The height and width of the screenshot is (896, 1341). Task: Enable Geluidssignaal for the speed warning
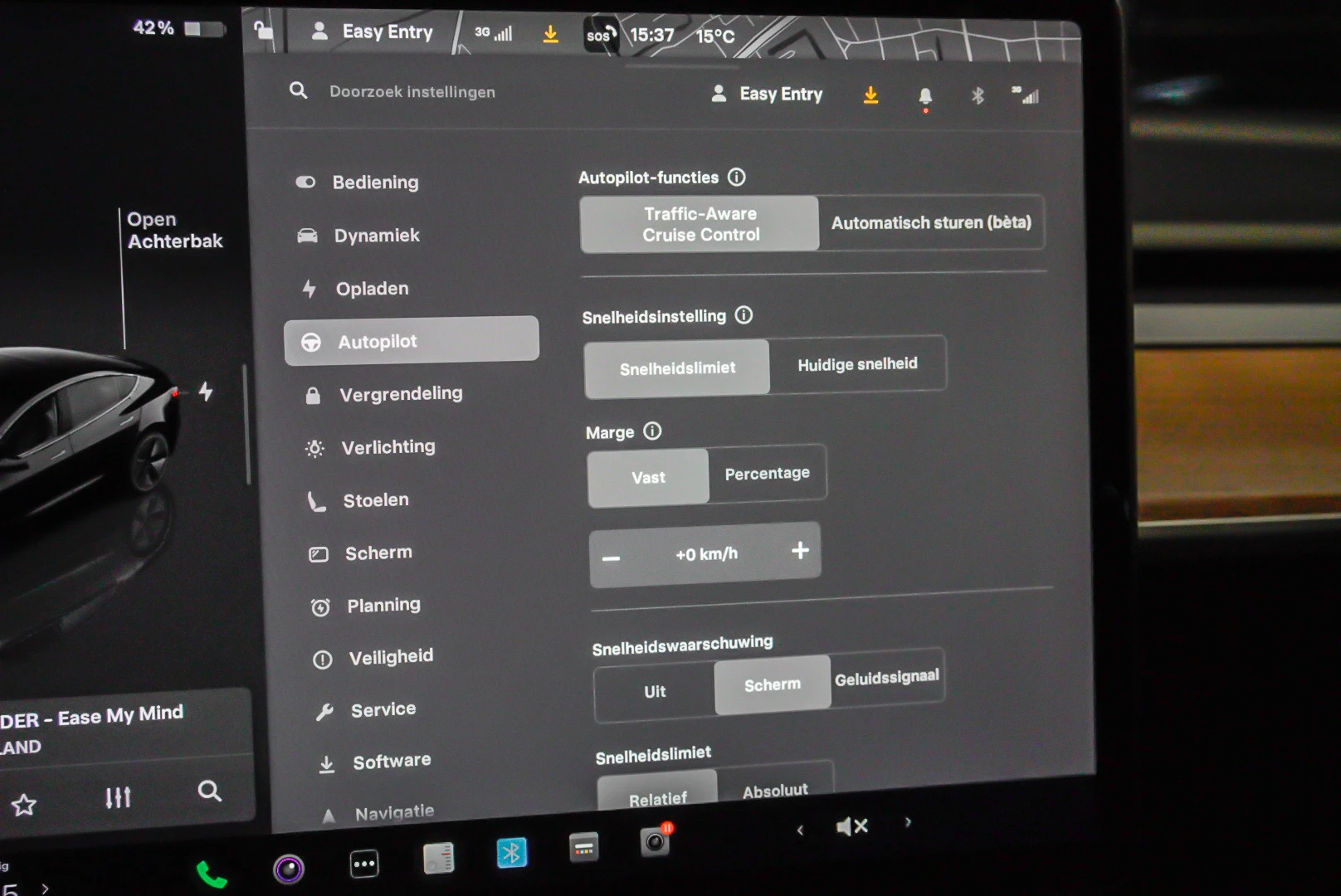click(885, 676)
